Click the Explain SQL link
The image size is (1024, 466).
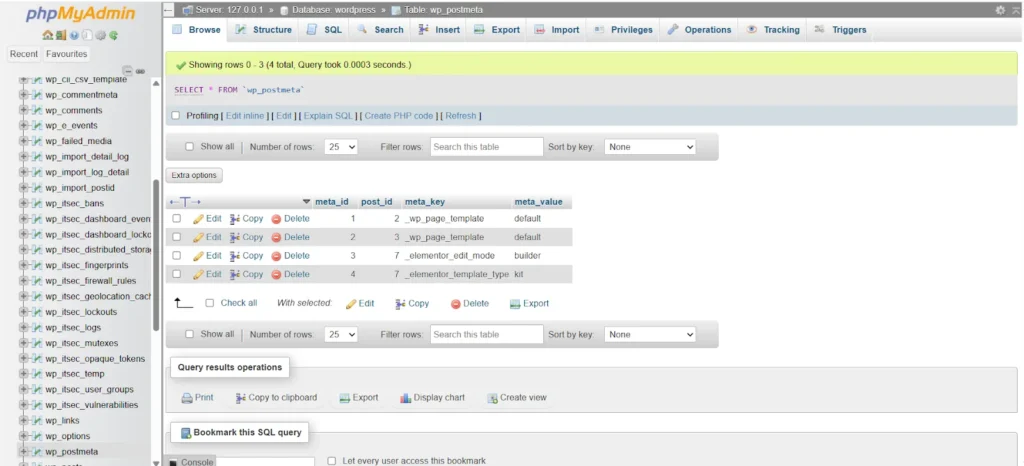click(x=328, y=116)
